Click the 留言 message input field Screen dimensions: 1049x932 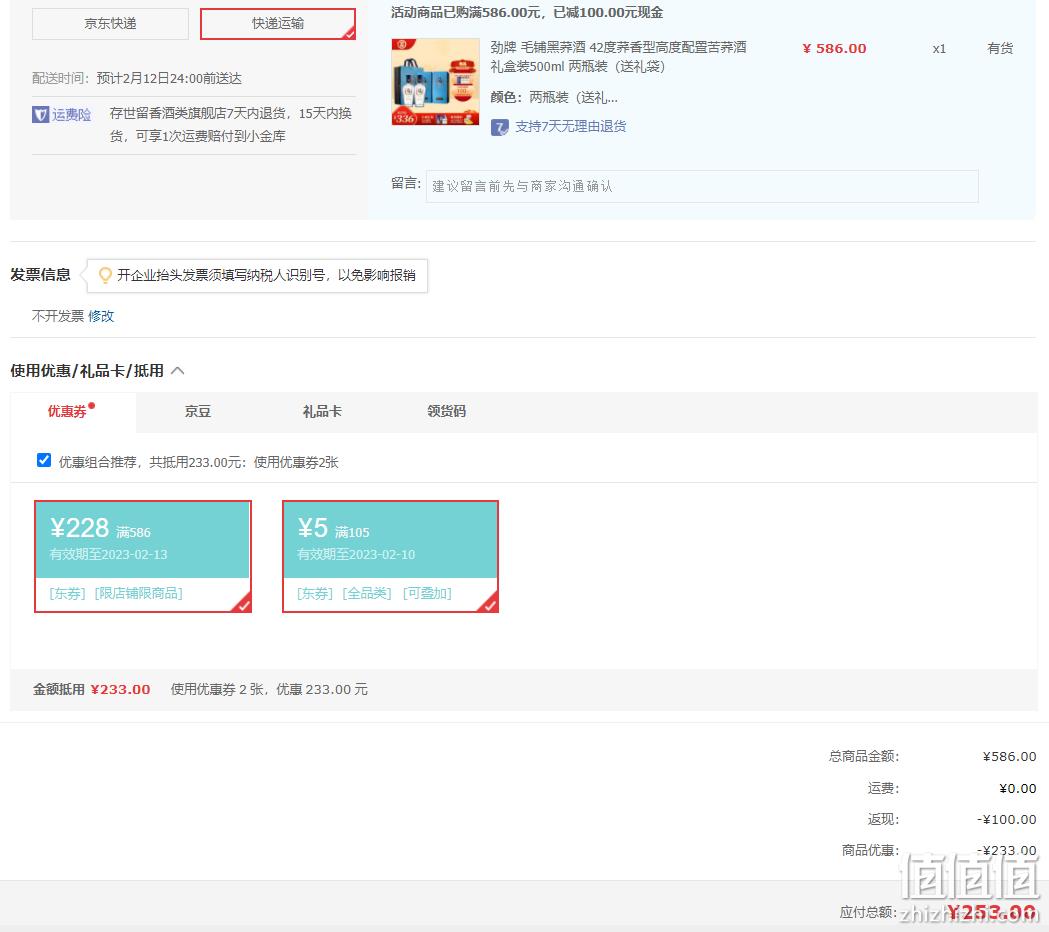point(702,186)
